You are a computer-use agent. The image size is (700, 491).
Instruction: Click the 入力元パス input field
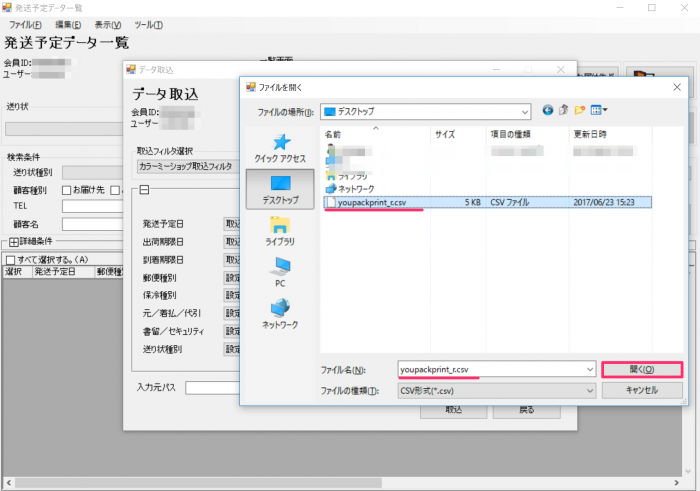212,388
